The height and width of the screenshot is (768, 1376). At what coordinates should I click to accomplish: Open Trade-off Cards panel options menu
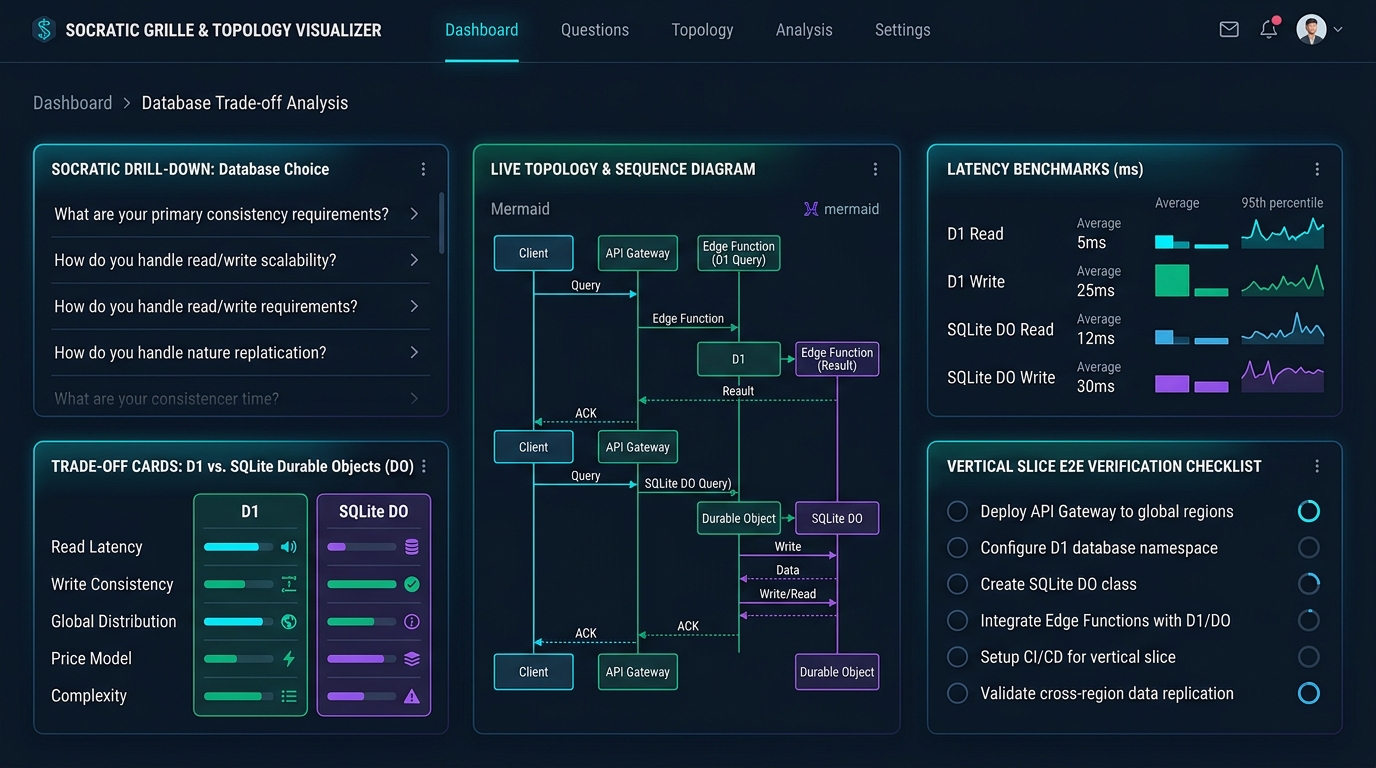[424, 466]
